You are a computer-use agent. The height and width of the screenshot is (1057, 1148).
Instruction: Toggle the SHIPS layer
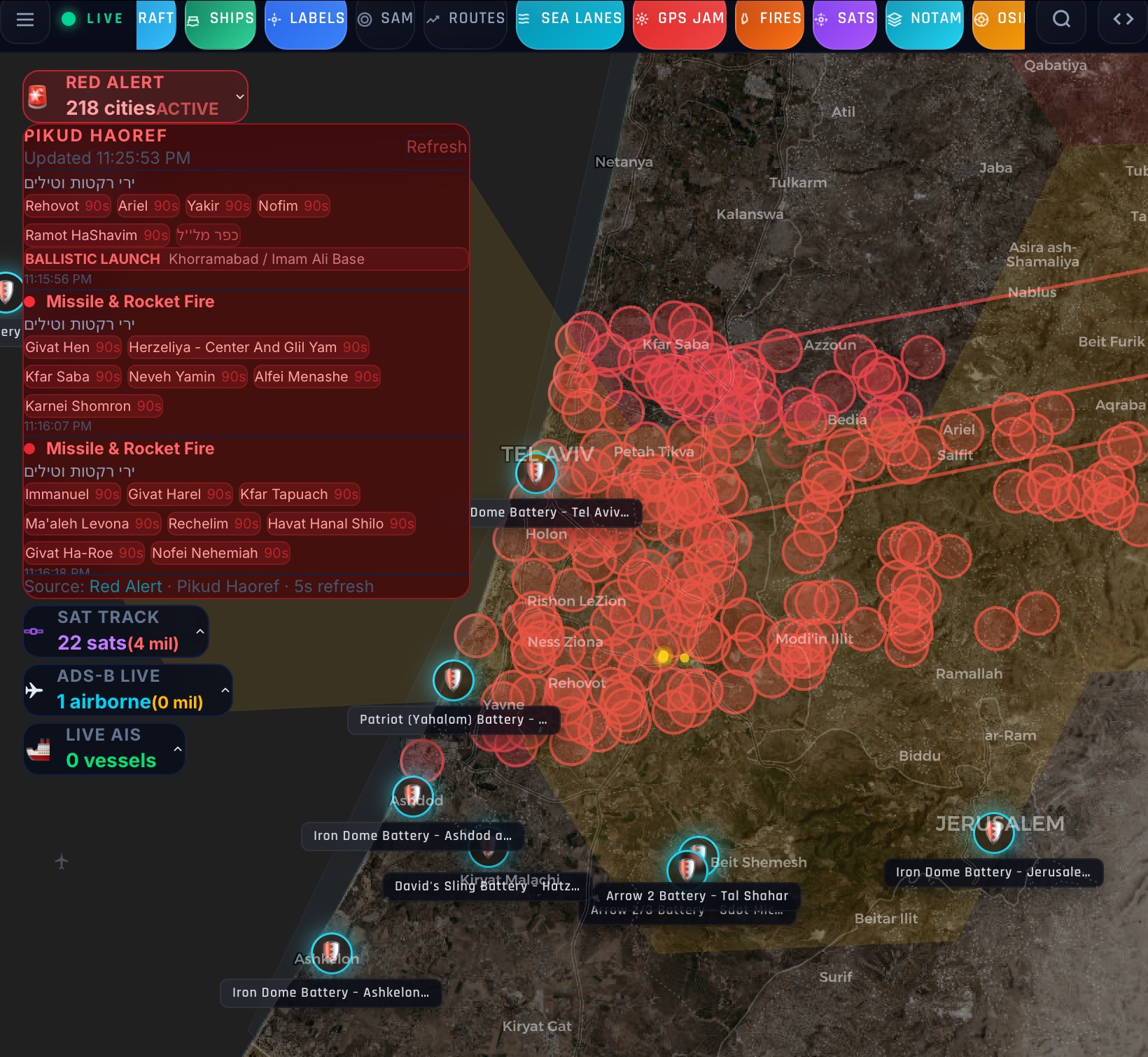tap(220, 20)
